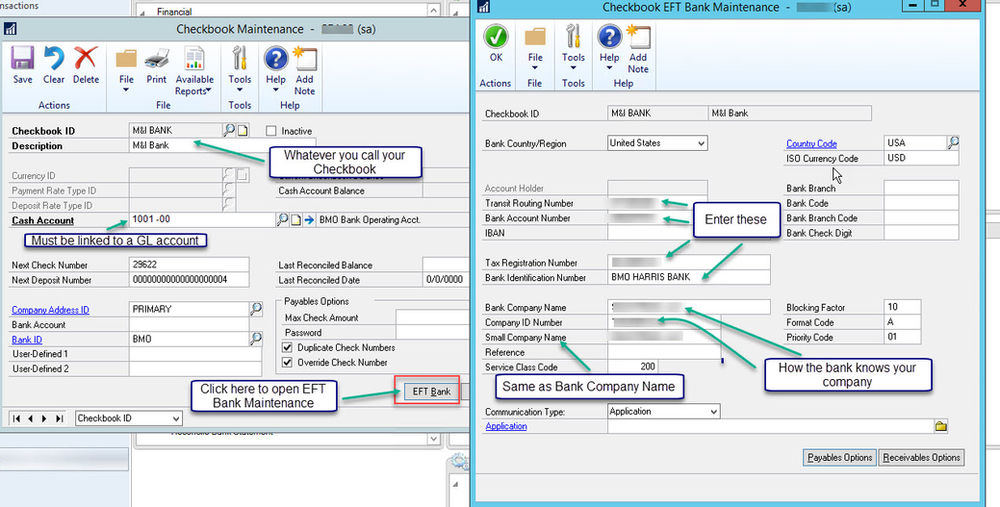The width and height of the screenshot is (1000, 507).
Task: Click blue arrow expansion beside Cash Account
Action: [309, 219]
